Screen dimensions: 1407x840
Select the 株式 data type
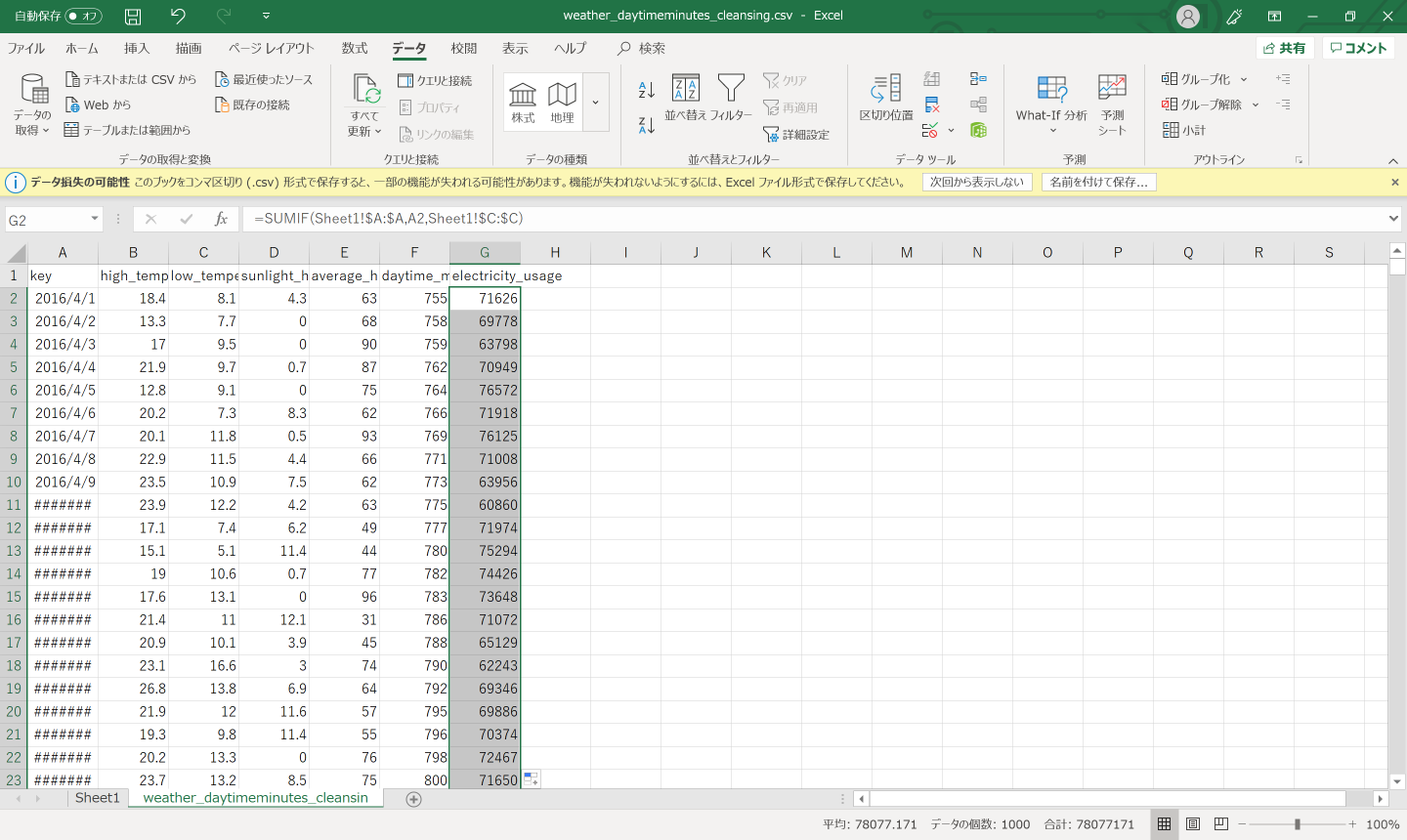point(523,103)
